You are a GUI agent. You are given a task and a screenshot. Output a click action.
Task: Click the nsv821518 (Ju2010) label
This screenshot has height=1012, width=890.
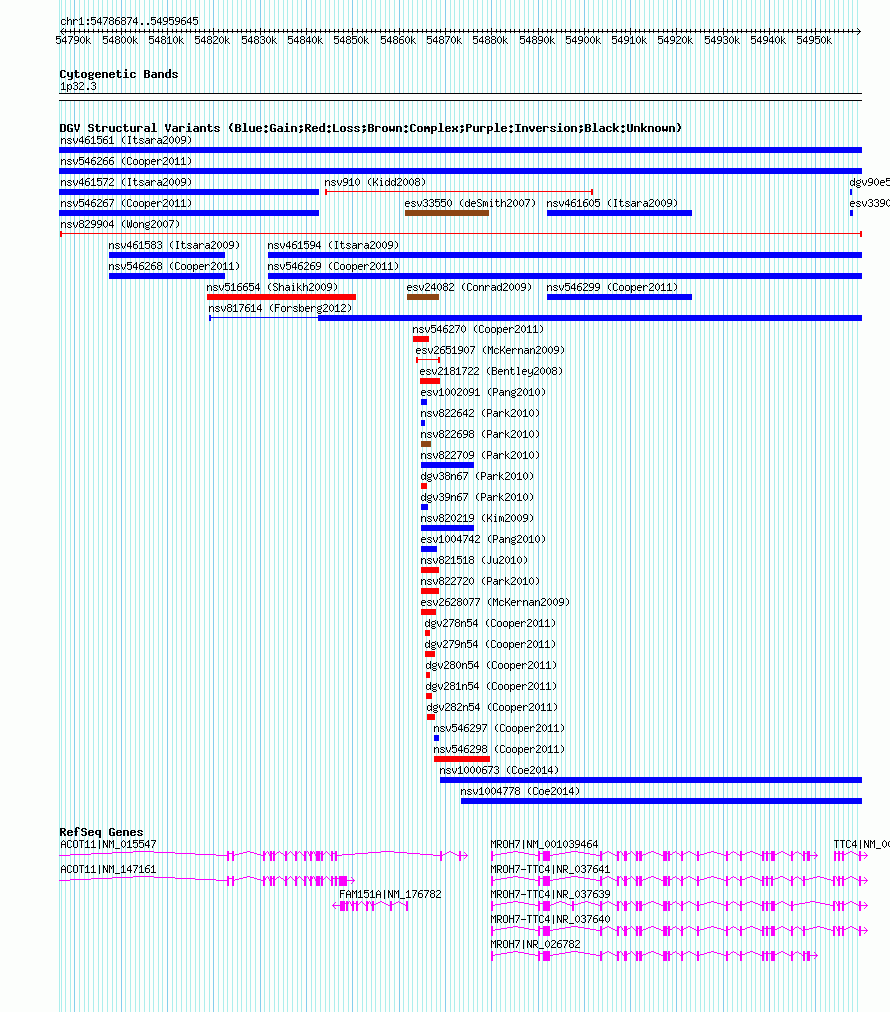(x=474, y=560)
